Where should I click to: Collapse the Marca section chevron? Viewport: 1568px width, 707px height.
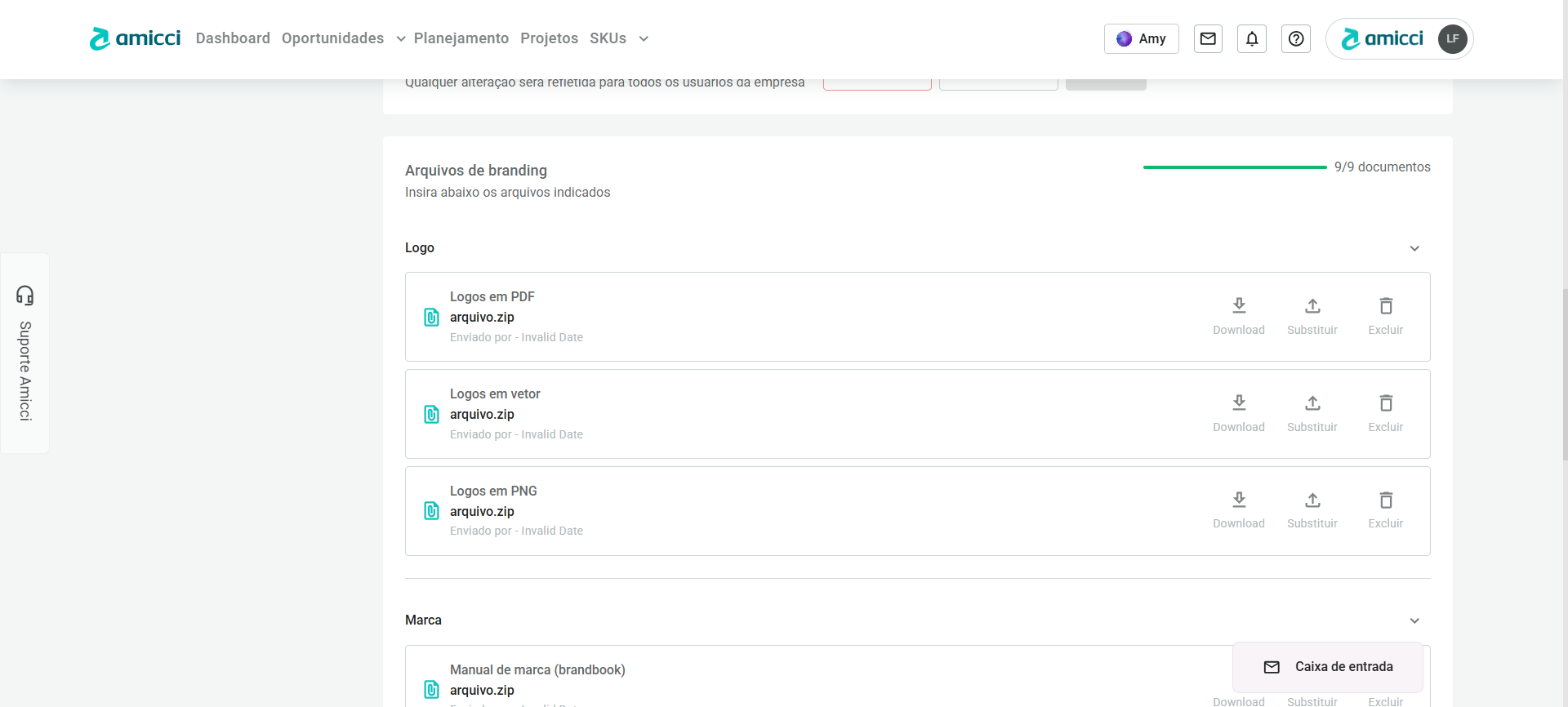click(1414, 620)
